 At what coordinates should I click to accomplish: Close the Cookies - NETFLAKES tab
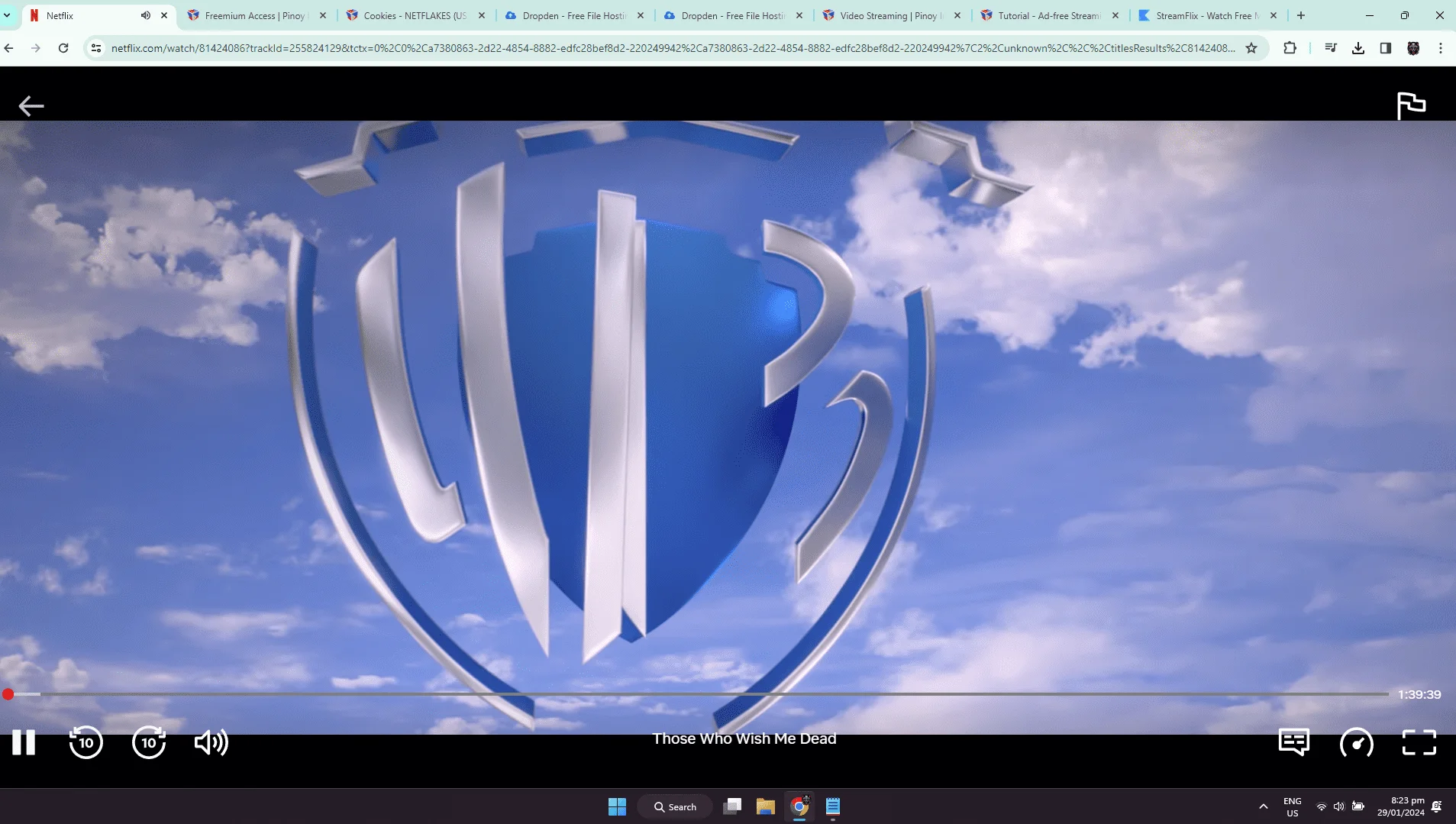(482, 15)
